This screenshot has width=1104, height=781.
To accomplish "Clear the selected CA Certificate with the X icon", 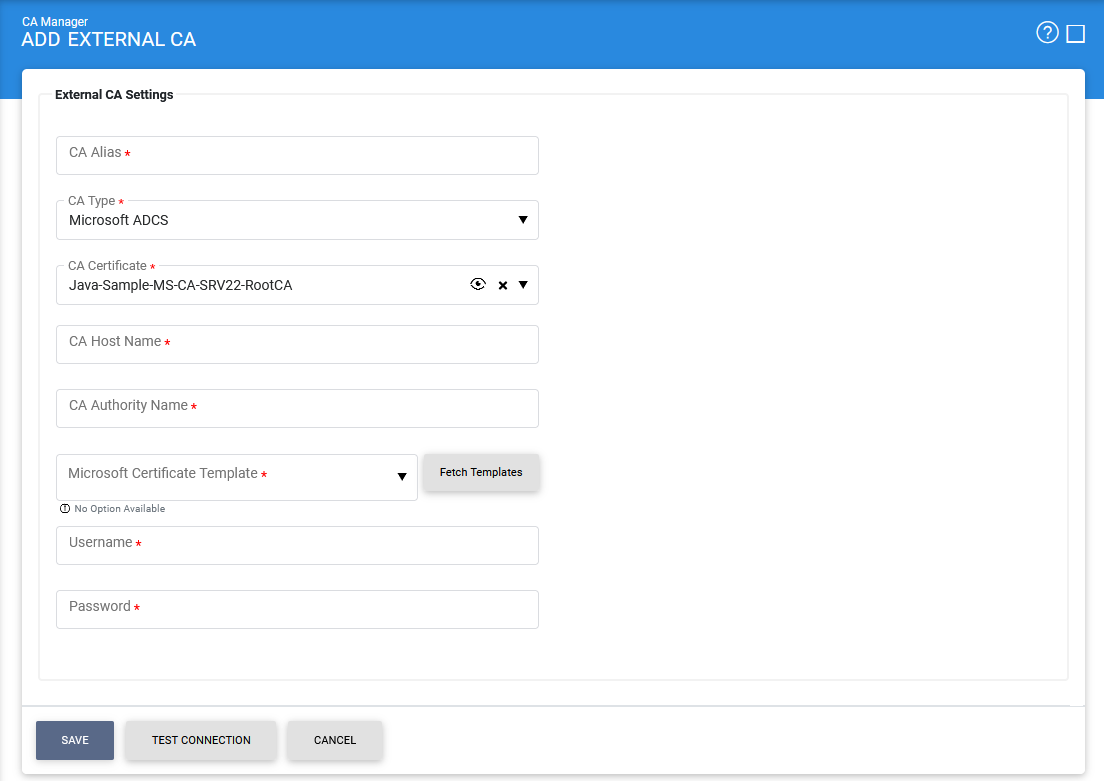I will tap(503, 286).
